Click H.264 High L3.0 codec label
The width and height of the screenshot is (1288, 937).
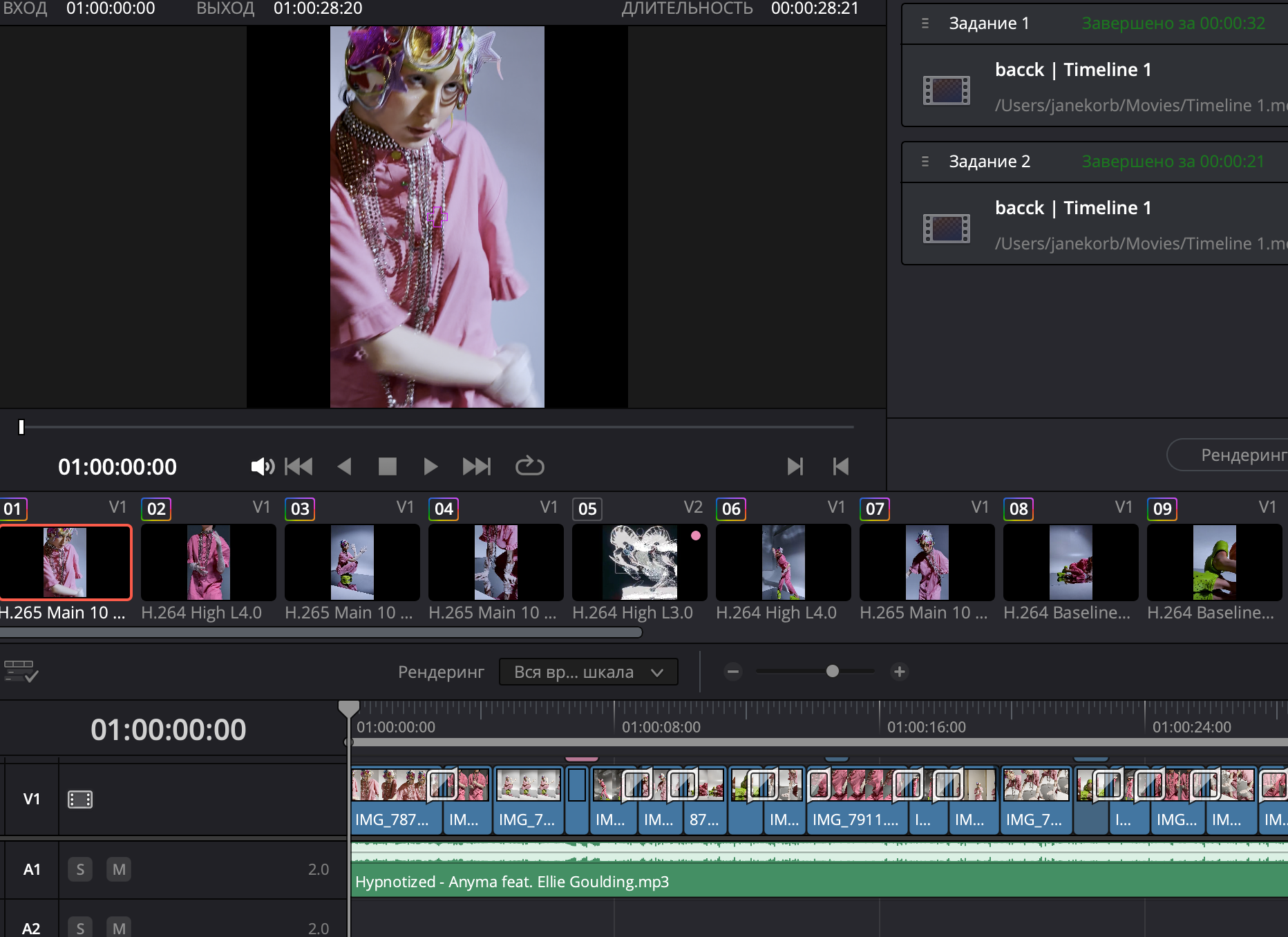click(632, 613)
